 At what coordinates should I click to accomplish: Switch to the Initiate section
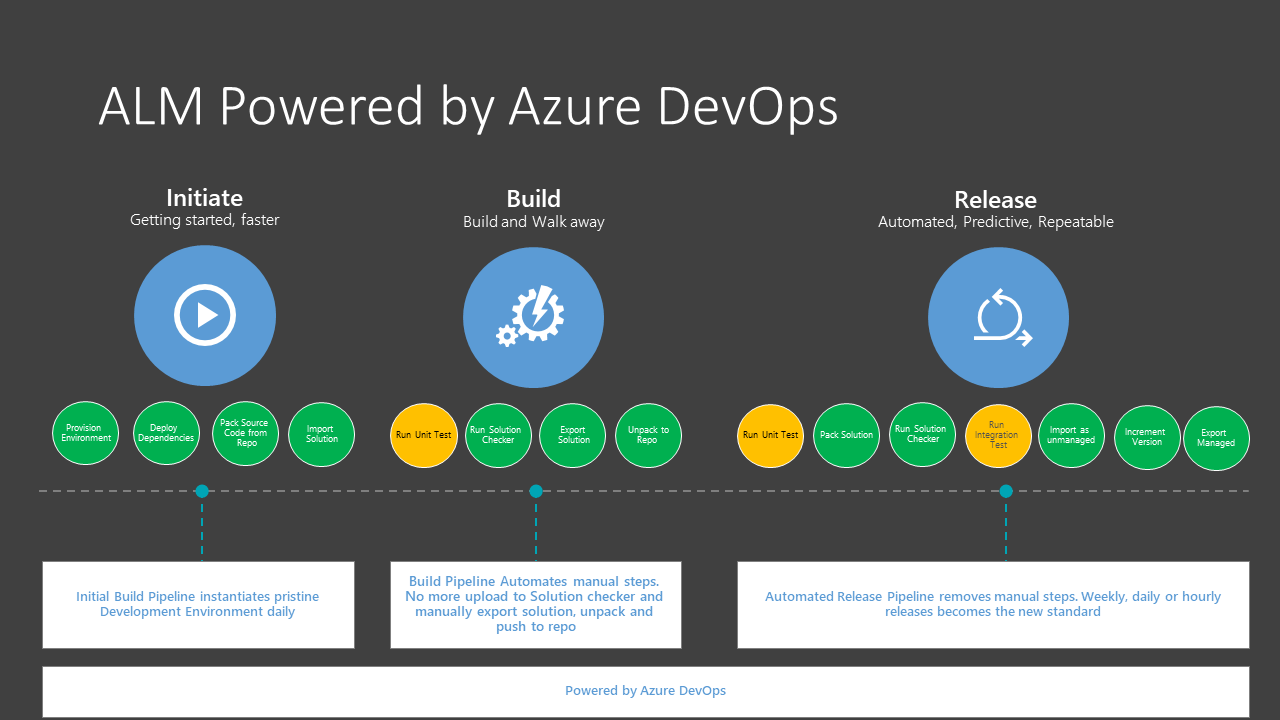tap(205, 198)
